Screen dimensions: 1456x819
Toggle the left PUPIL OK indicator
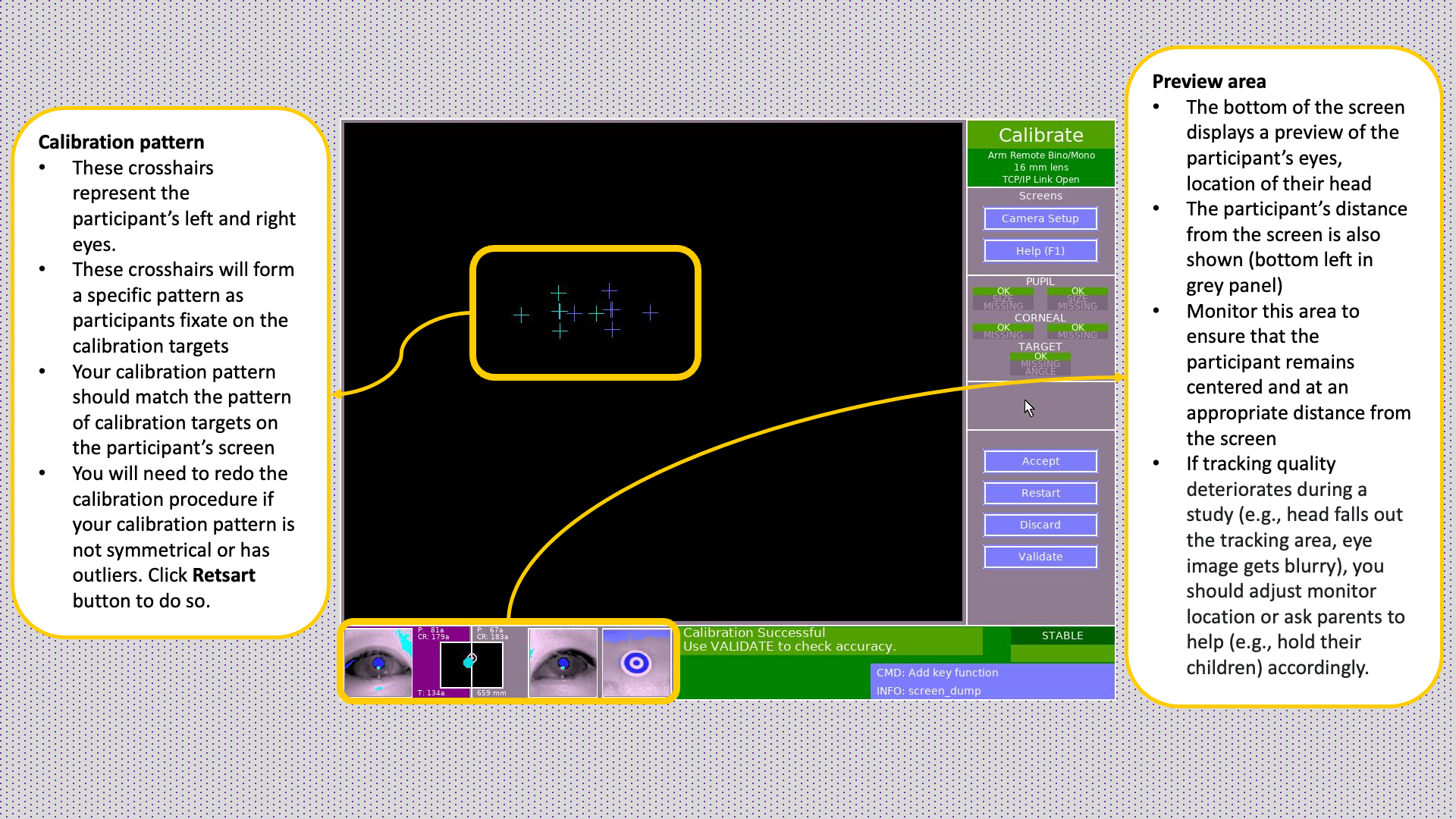tap(1003, 291)
